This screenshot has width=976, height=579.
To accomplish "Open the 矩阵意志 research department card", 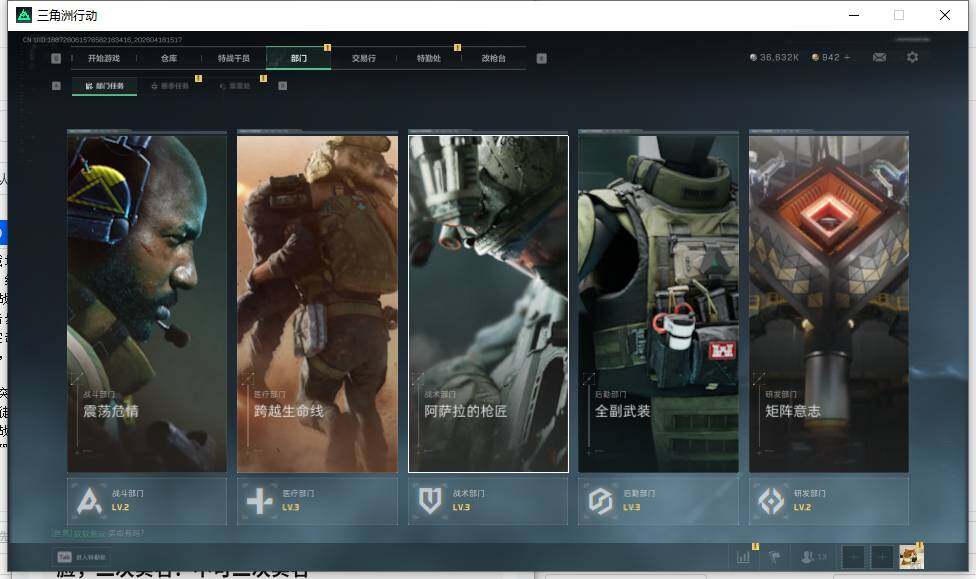I will coord(829,304).
